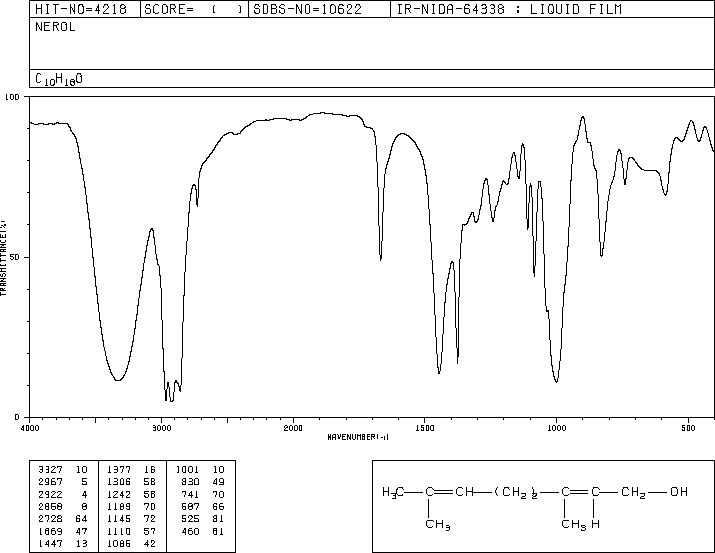Click the compound name NEROL

click(x=55, y=27)
